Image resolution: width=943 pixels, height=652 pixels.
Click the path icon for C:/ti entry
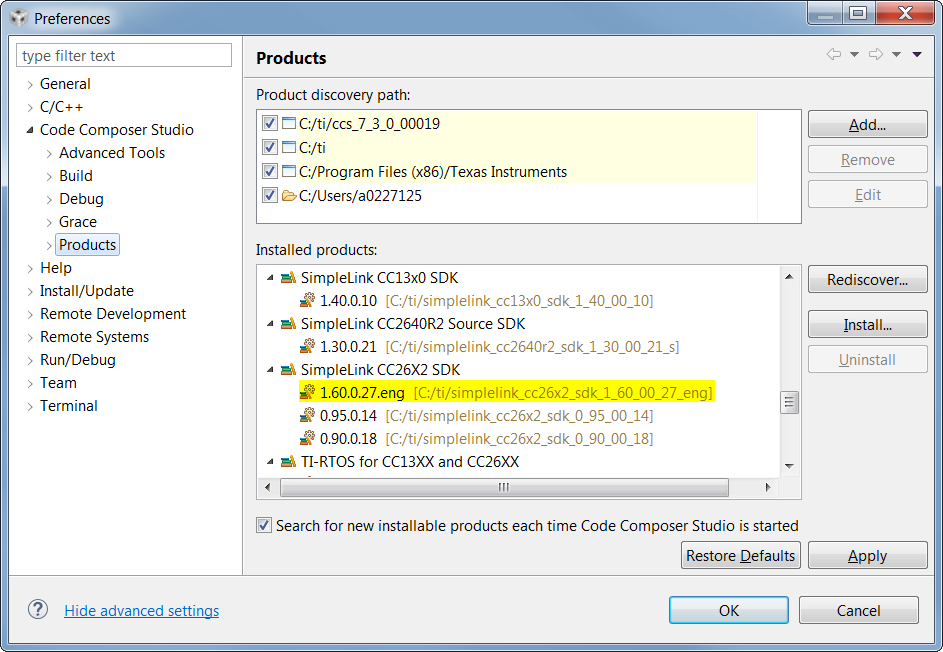289,147
